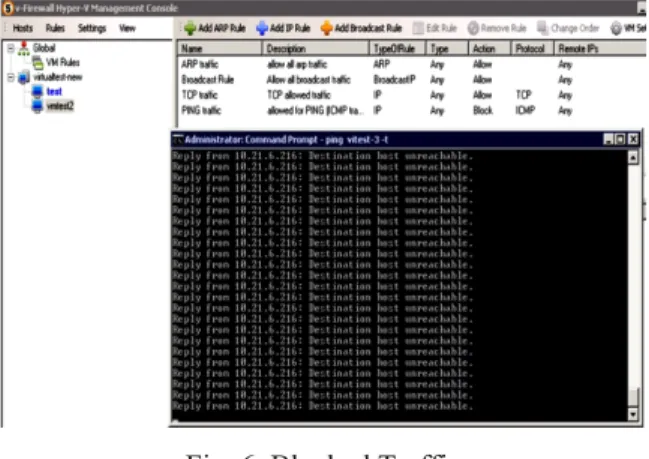
Task: Sort by the Action column header
Action: tap(490, 48)
